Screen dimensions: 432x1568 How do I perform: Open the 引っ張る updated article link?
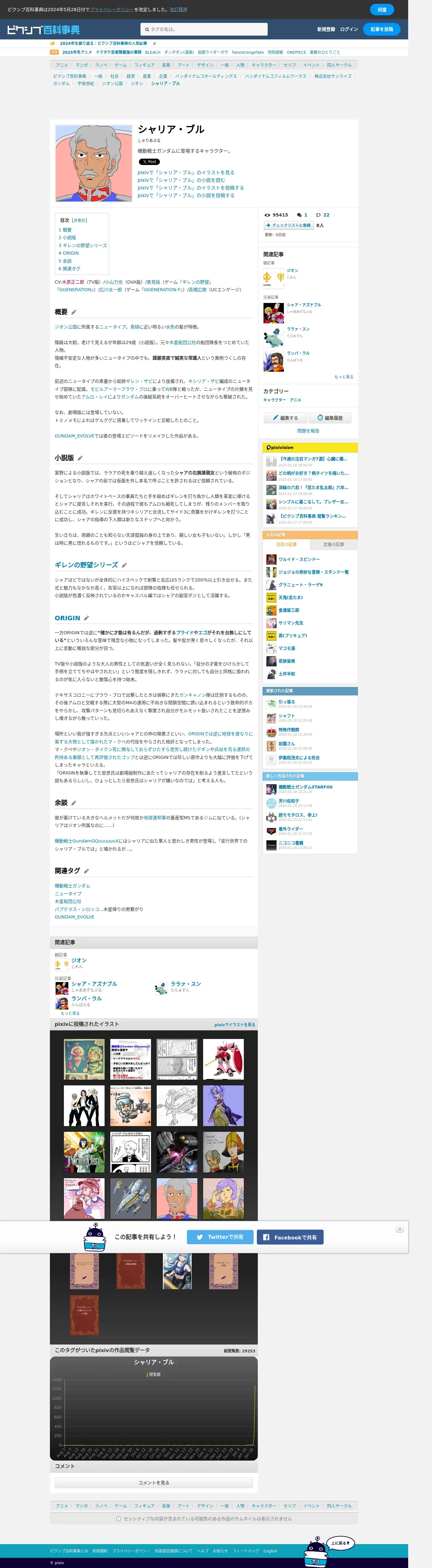point(287,702)
